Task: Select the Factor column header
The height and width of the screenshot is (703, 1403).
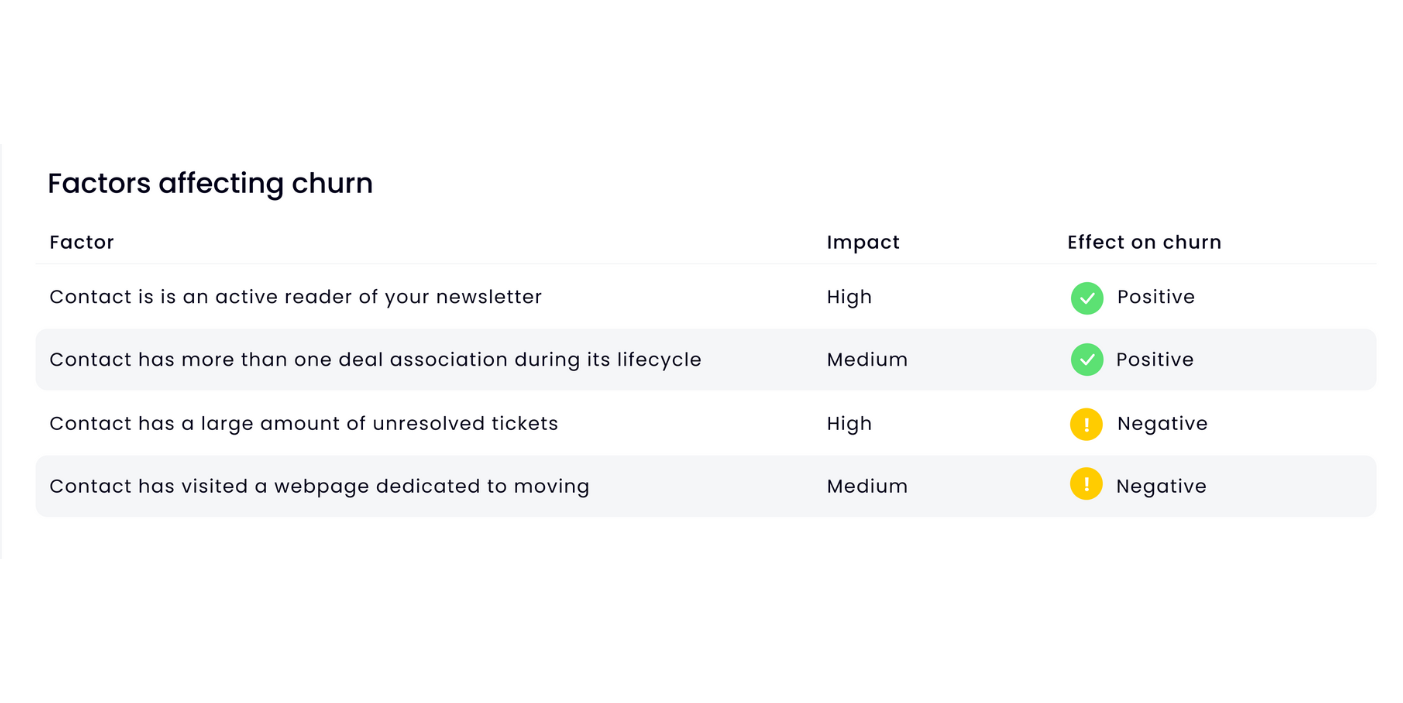Action: [x=82, y=242]
